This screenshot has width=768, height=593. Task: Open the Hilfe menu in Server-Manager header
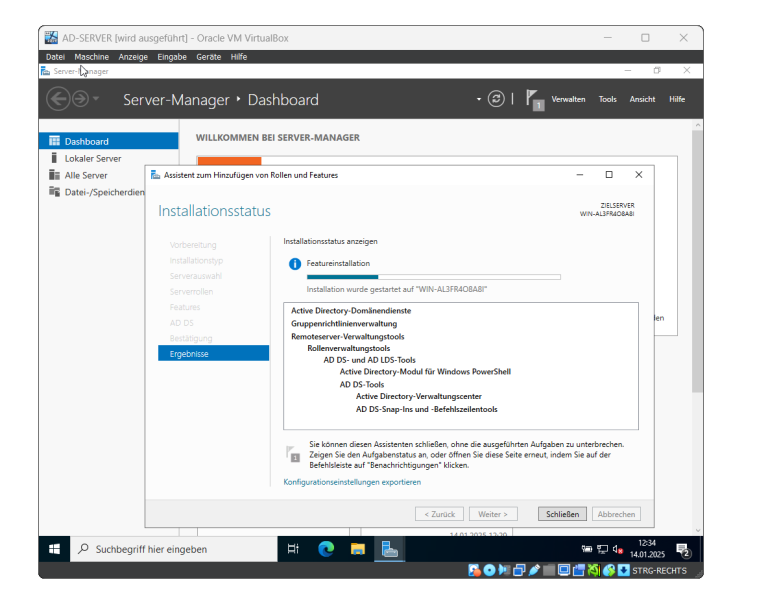coord(677,99)
